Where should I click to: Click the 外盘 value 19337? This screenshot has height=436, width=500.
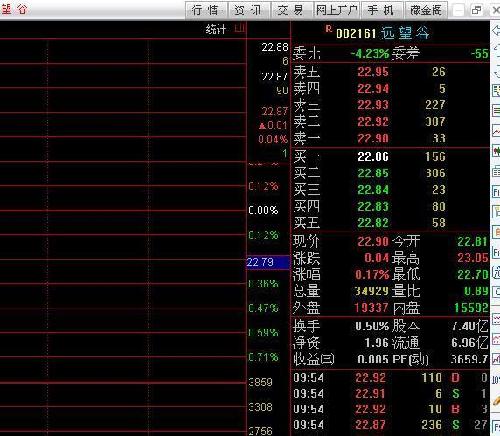point(371,308)
